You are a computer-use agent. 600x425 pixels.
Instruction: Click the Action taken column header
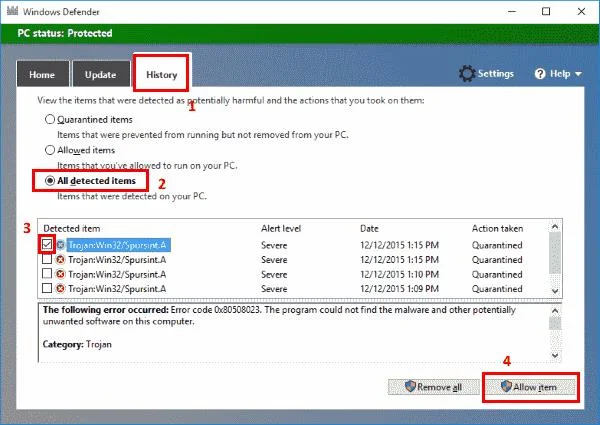[497, 228]
